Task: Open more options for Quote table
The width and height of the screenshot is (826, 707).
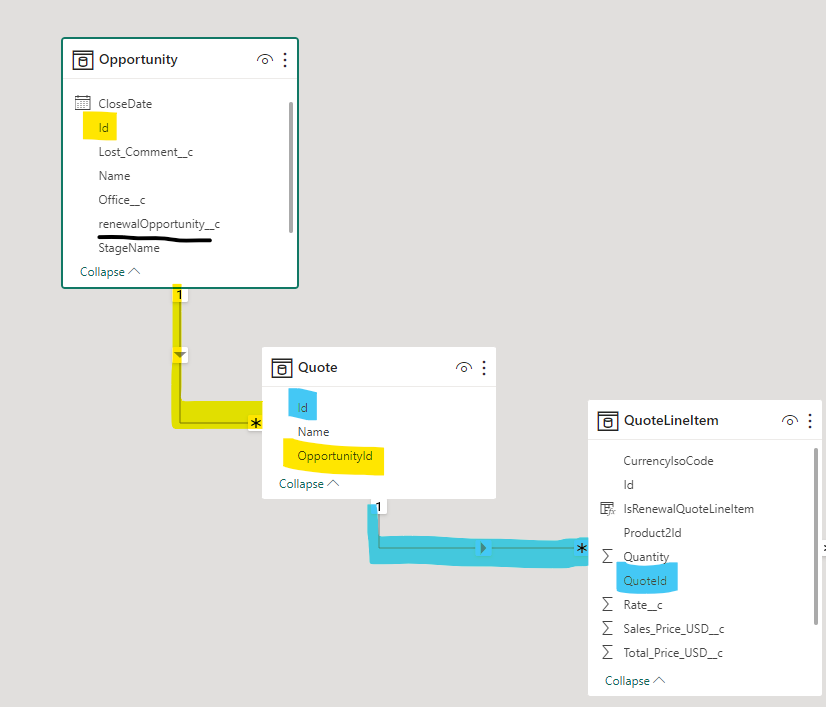Action: coord(484,367)
